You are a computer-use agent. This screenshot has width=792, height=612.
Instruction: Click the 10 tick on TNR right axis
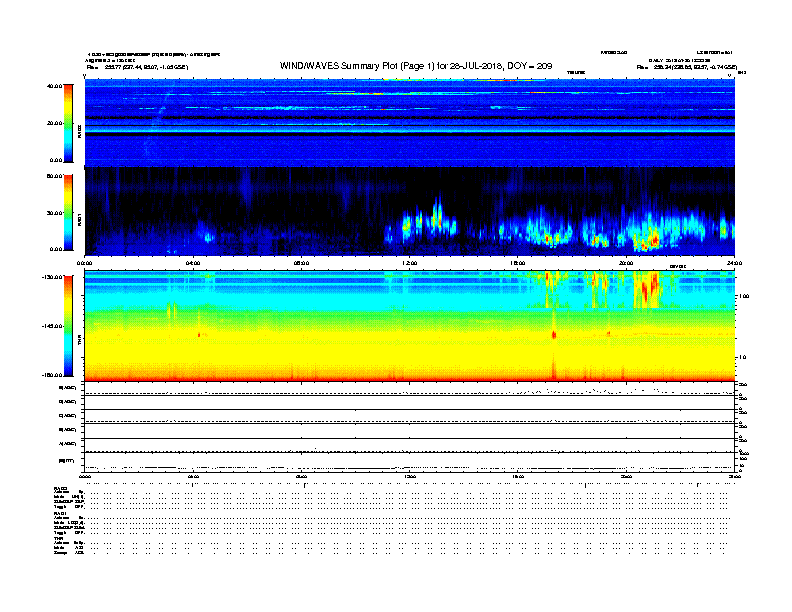pos(742,357)
